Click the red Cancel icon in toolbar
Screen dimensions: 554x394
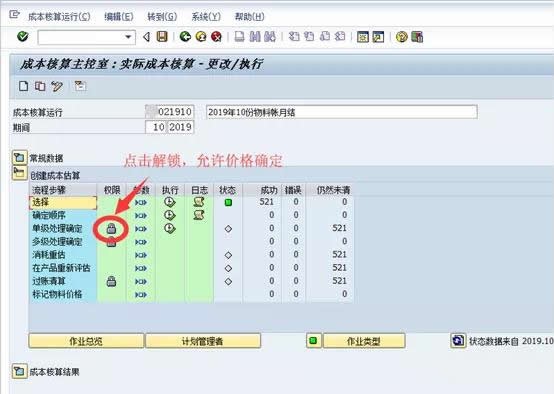point(216,36)
